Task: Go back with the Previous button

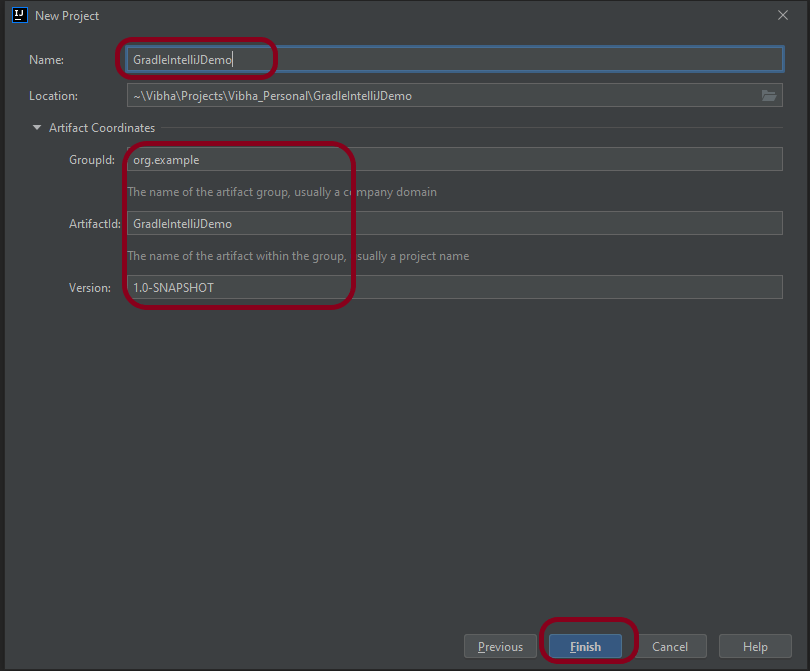Action: (500, 646)
